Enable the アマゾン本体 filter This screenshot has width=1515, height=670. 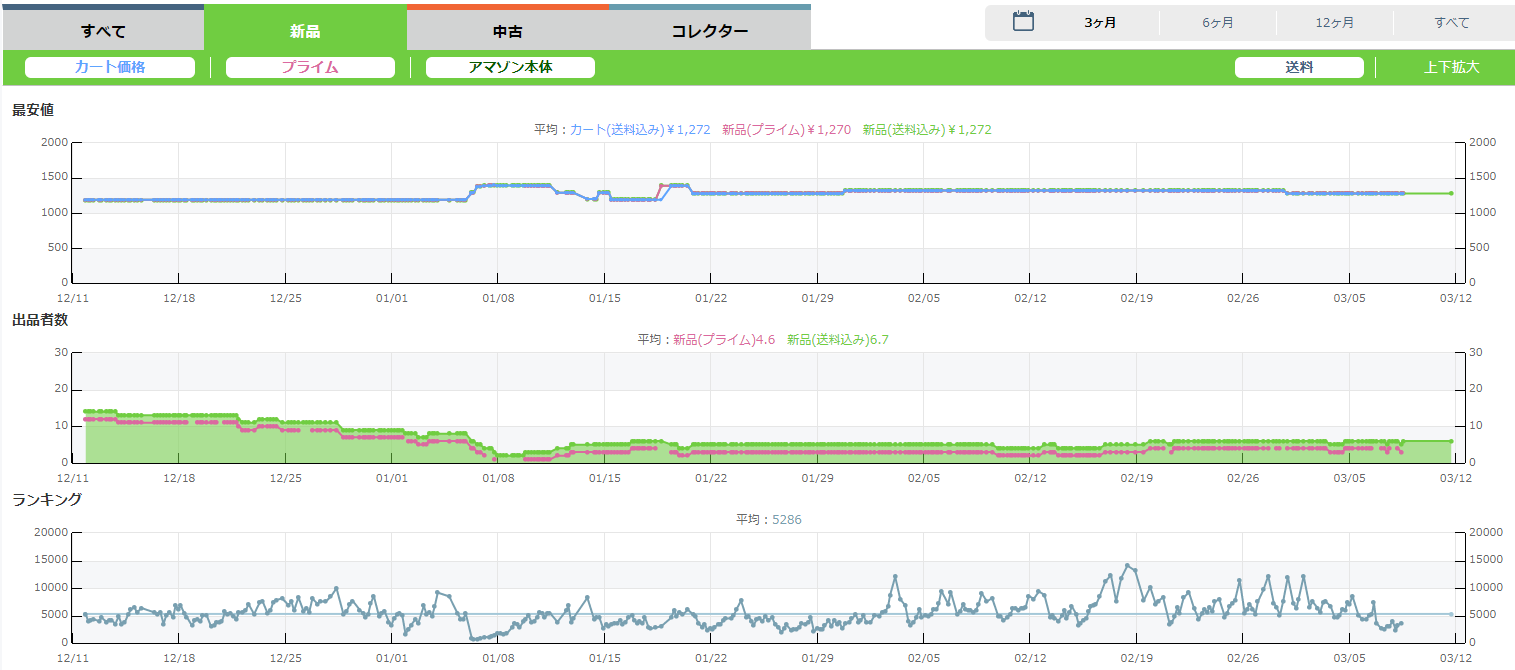point(510,67)
